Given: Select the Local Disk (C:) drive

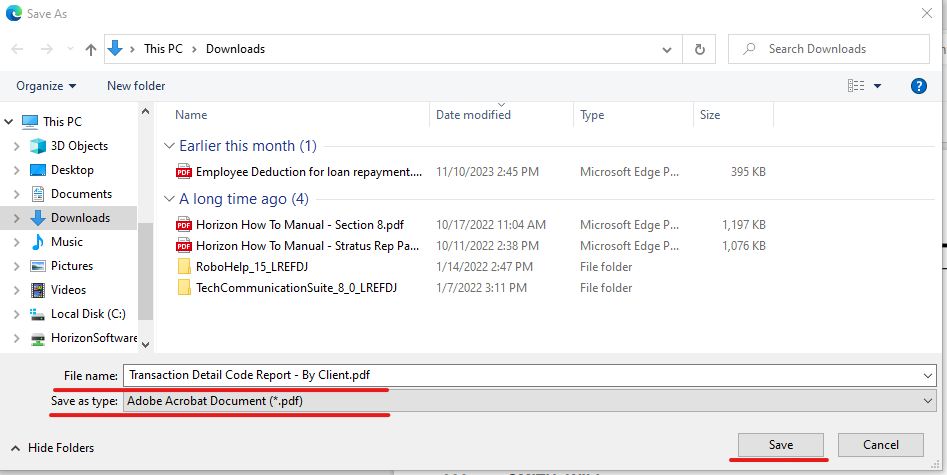Looking at the screenshot, I should [87, 314].
